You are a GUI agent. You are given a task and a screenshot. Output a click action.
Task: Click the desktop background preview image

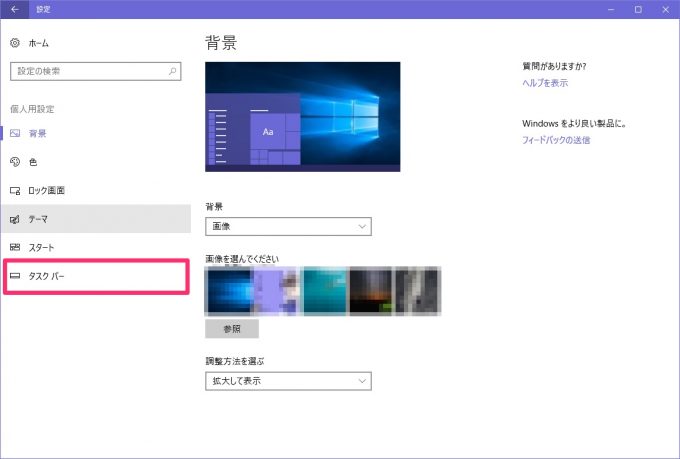303,117
